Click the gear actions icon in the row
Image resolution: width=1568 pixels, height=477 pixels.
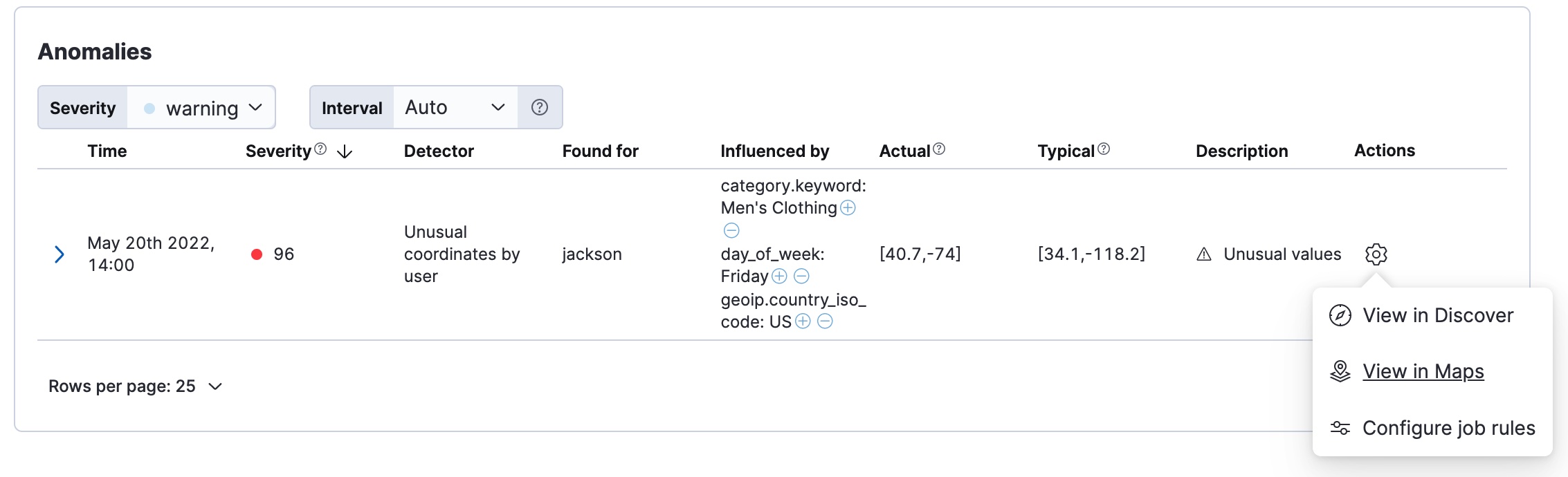[x=1376, y=254]
